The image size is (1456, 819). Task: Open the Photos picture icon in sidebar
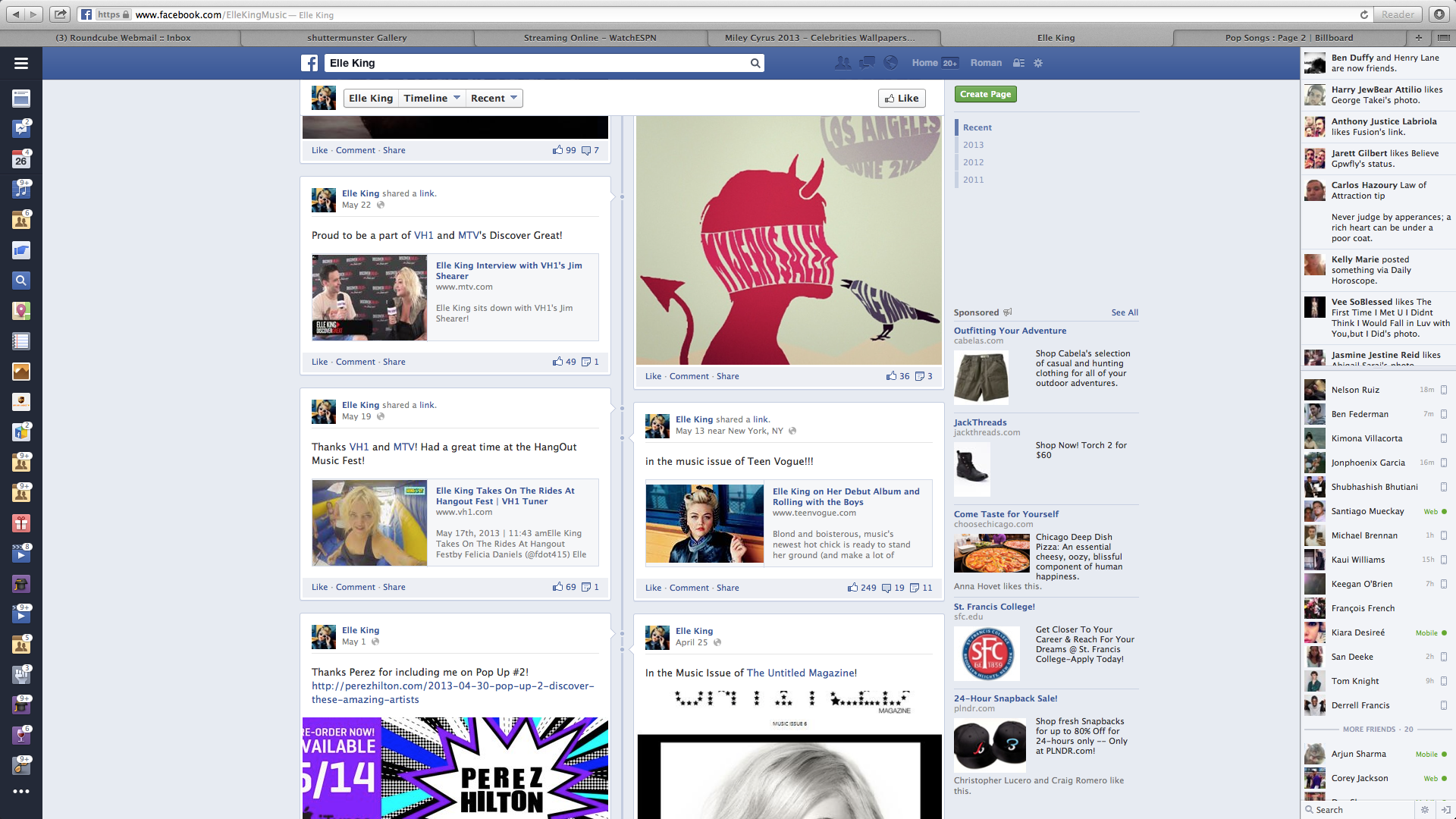click(21, 372)
